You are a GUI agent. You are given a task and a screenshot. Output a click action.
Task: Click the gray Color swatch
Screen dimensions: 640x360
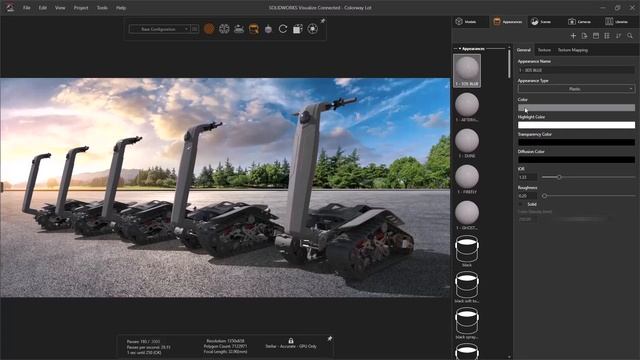click(576, 108)
